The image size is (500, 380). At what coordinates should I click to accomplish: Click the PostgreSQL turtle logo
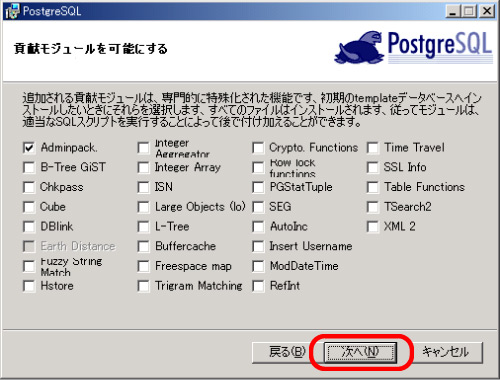pyautogui.click(x=360, y=47)
